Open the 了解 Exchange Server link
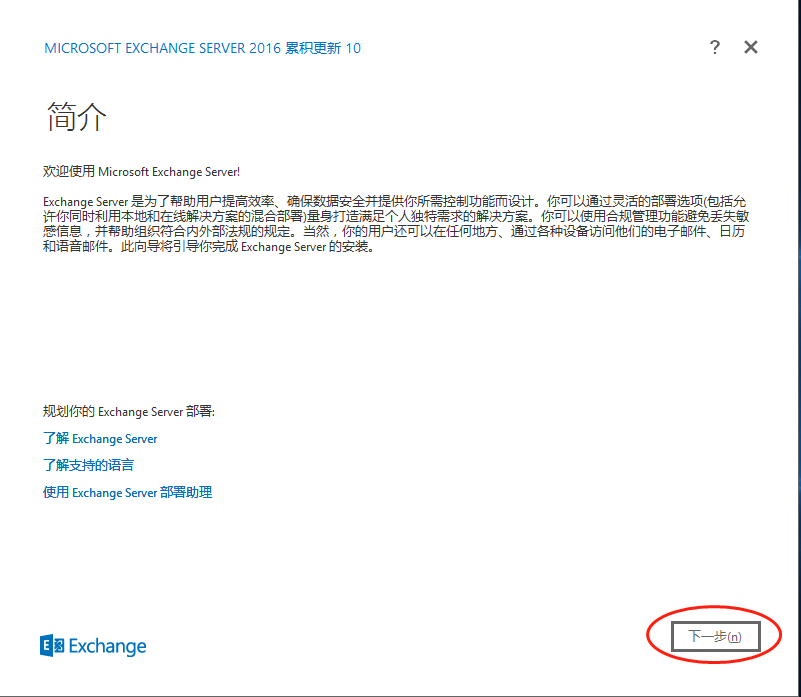 100,438
